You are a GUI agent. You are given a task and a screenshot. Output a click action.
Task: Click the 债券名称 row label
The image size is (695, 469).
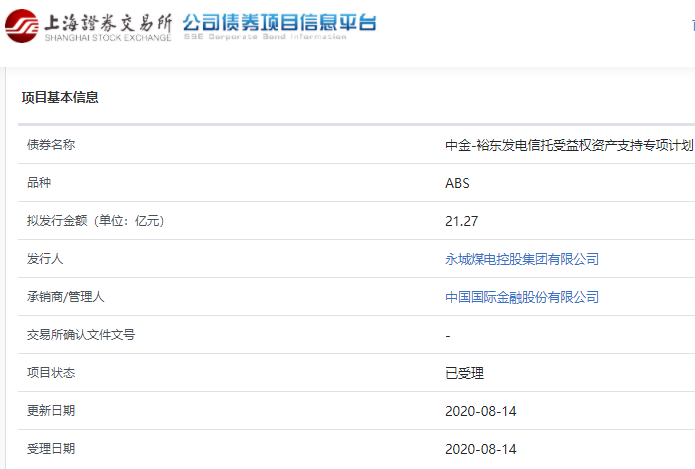click(x=51, y=145)
